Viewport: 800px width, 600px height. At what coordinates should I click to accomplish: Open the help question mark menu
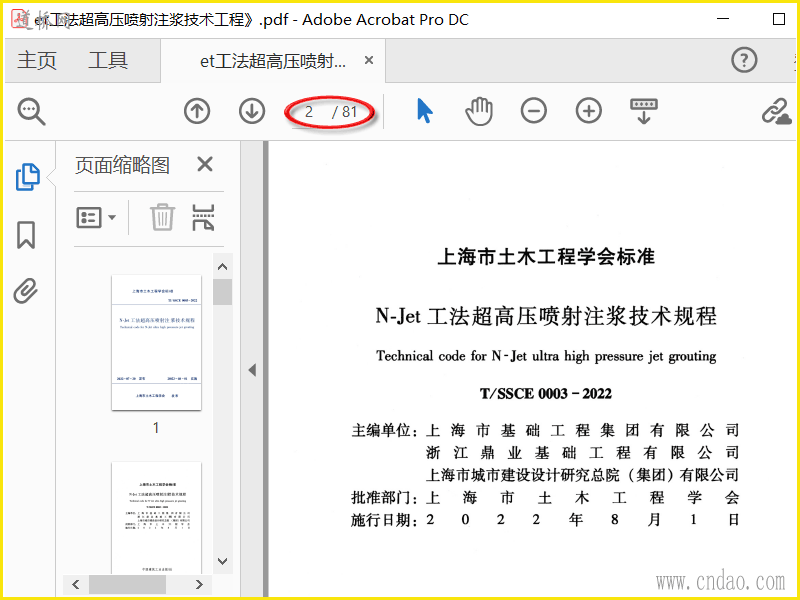point(744,60)
